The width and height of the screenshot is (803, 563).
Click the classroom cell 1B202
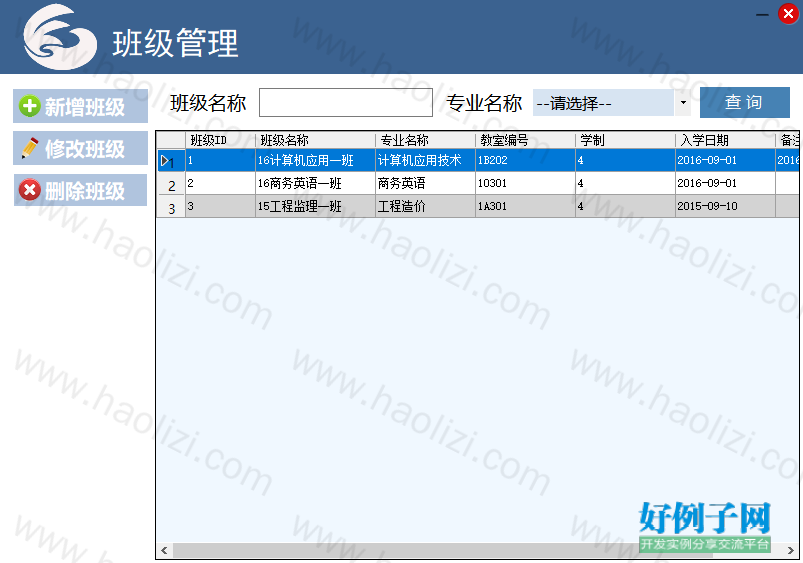point(525,160)
